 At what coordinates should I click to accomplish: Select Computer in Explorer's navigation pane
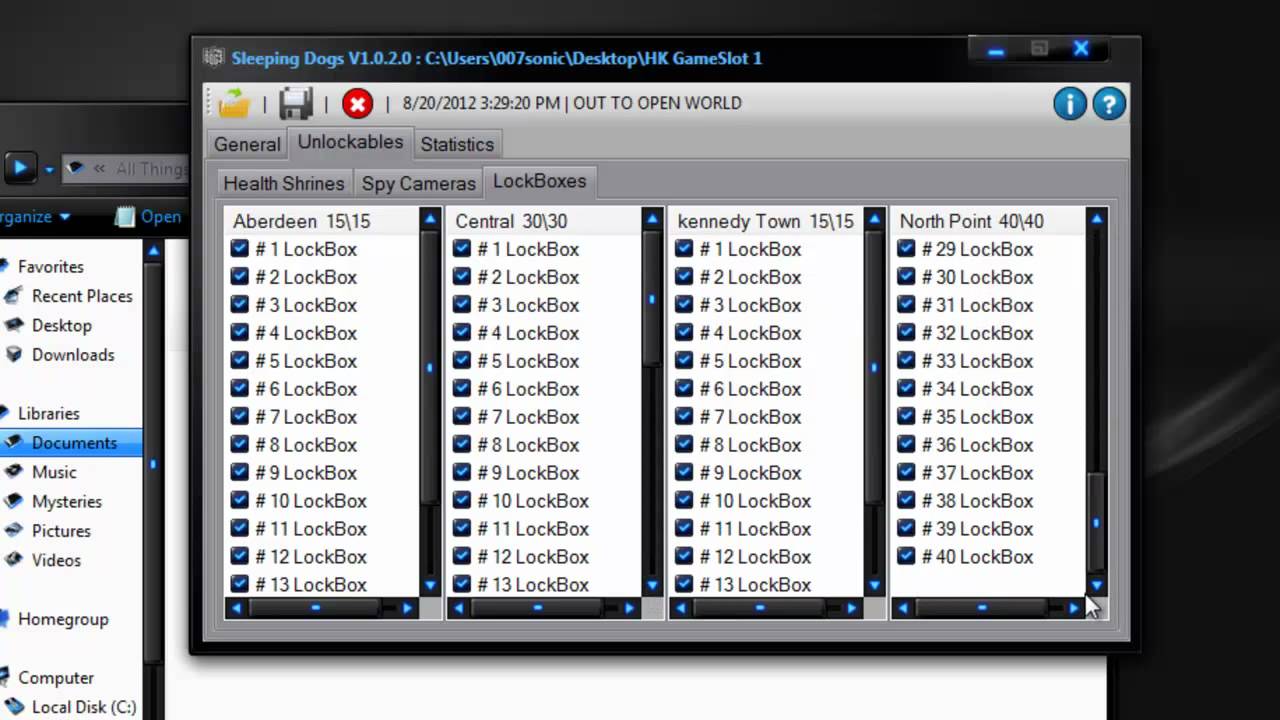click(x=55, y=678)
